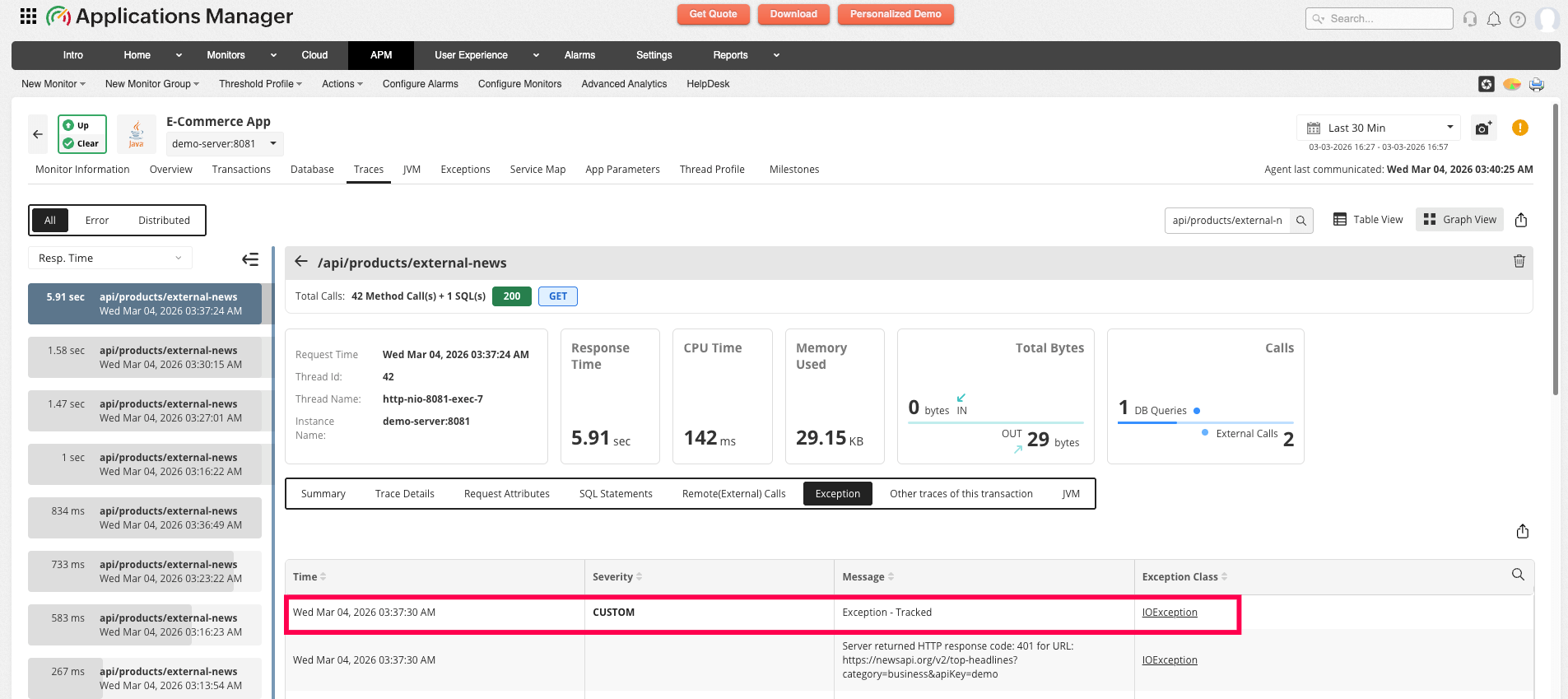The width and height of the screenshot is (1568, 699).
Task: Delete trace using trash icon
Action: pos(1519,261)
